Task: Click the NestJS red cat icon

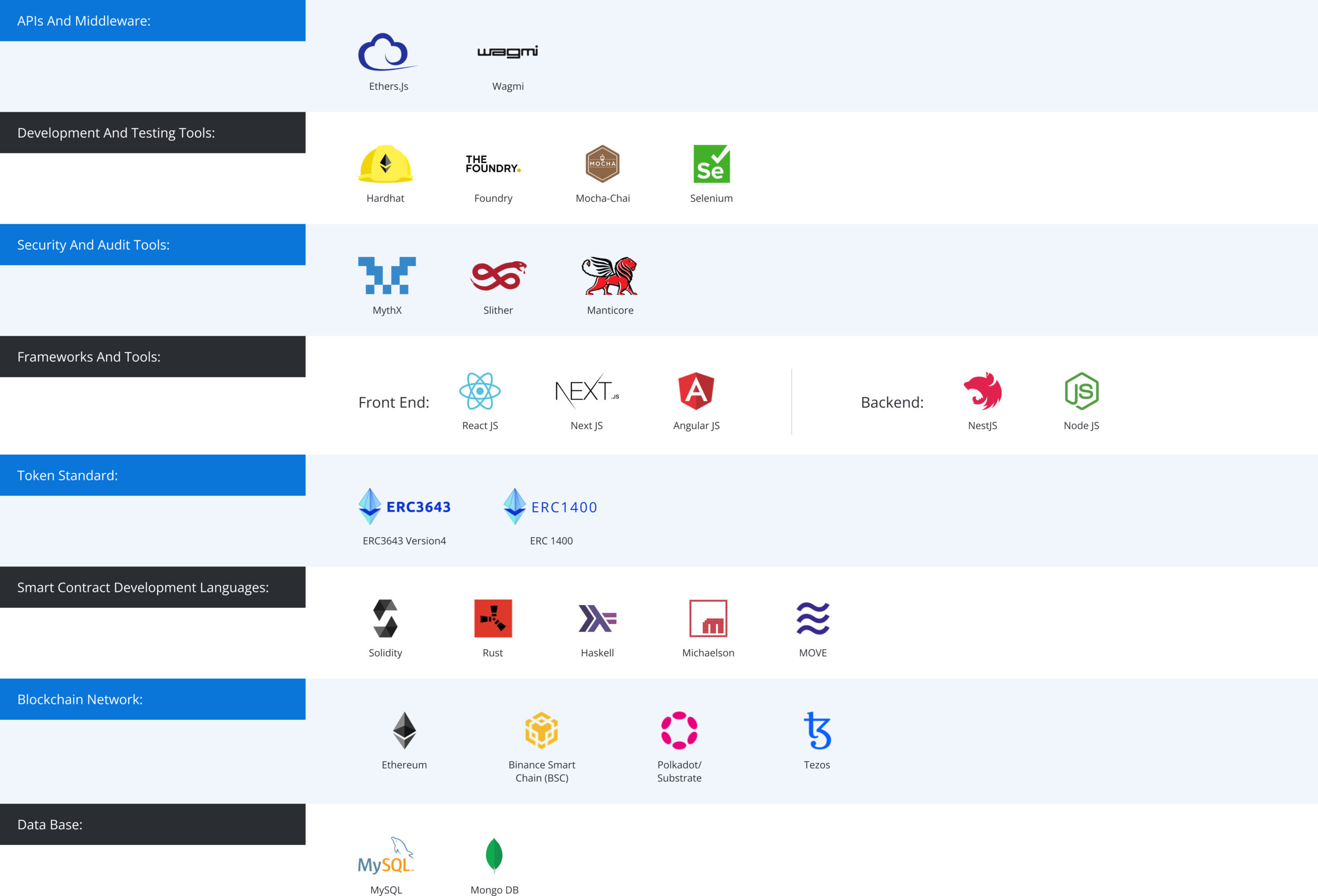Action: pos(983,391)
